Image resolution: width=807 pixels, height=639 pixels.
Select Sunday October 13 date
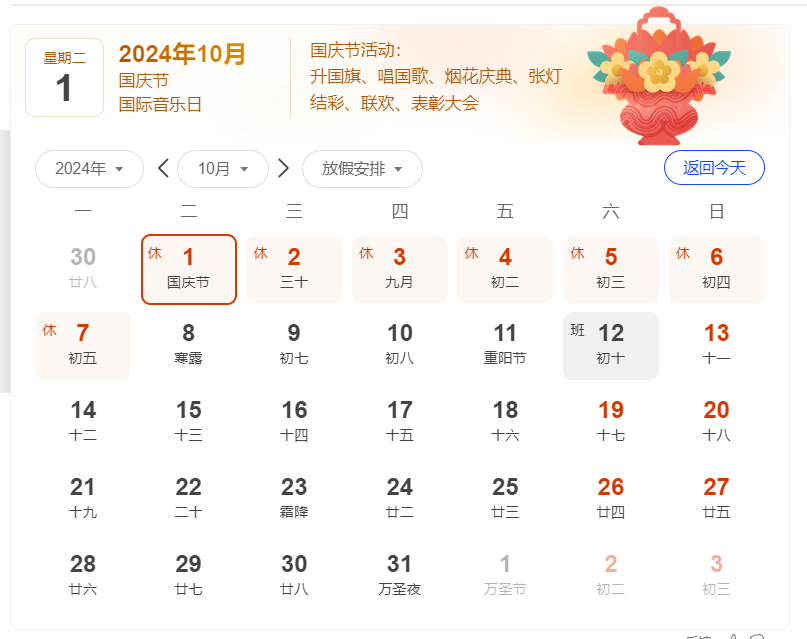tap(716, 346)
